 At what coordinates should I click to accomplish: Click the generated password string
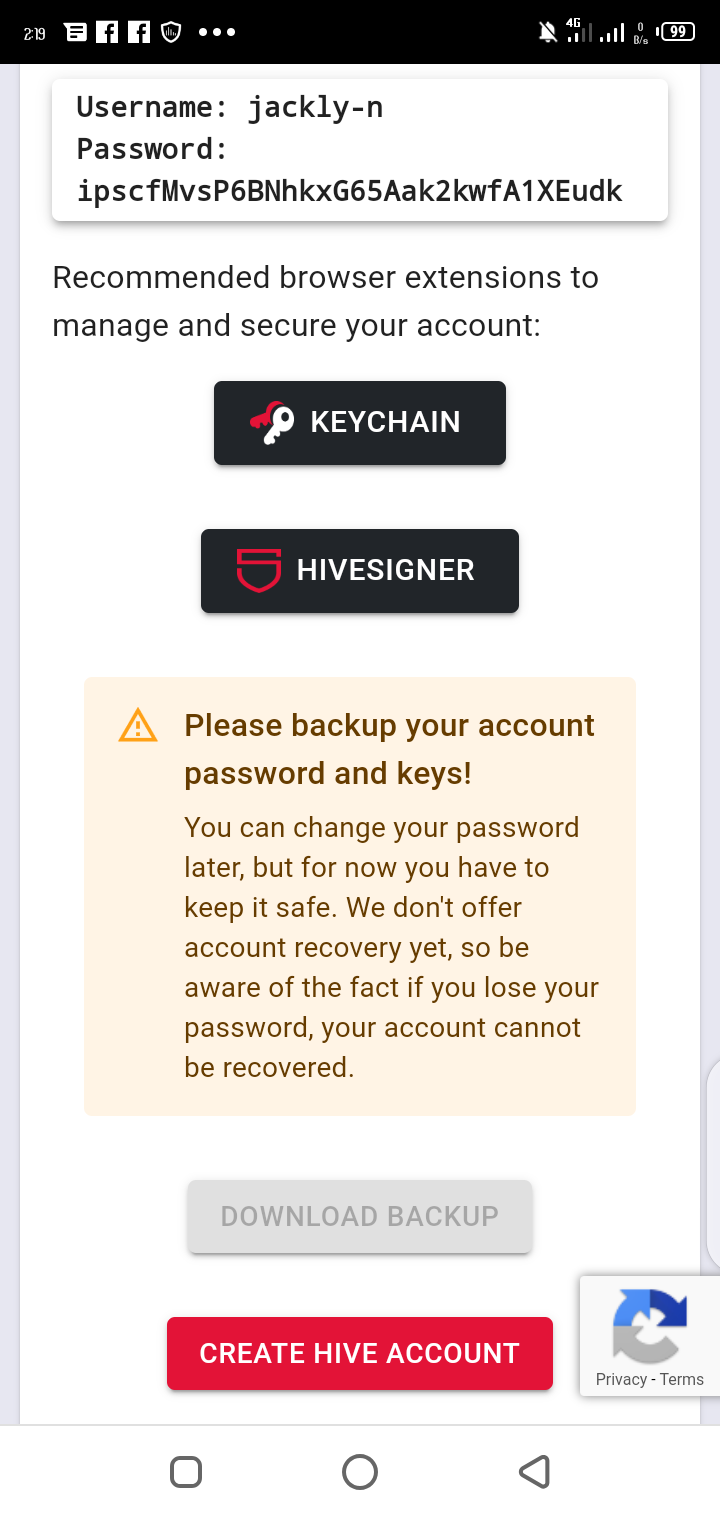point(350,191)
